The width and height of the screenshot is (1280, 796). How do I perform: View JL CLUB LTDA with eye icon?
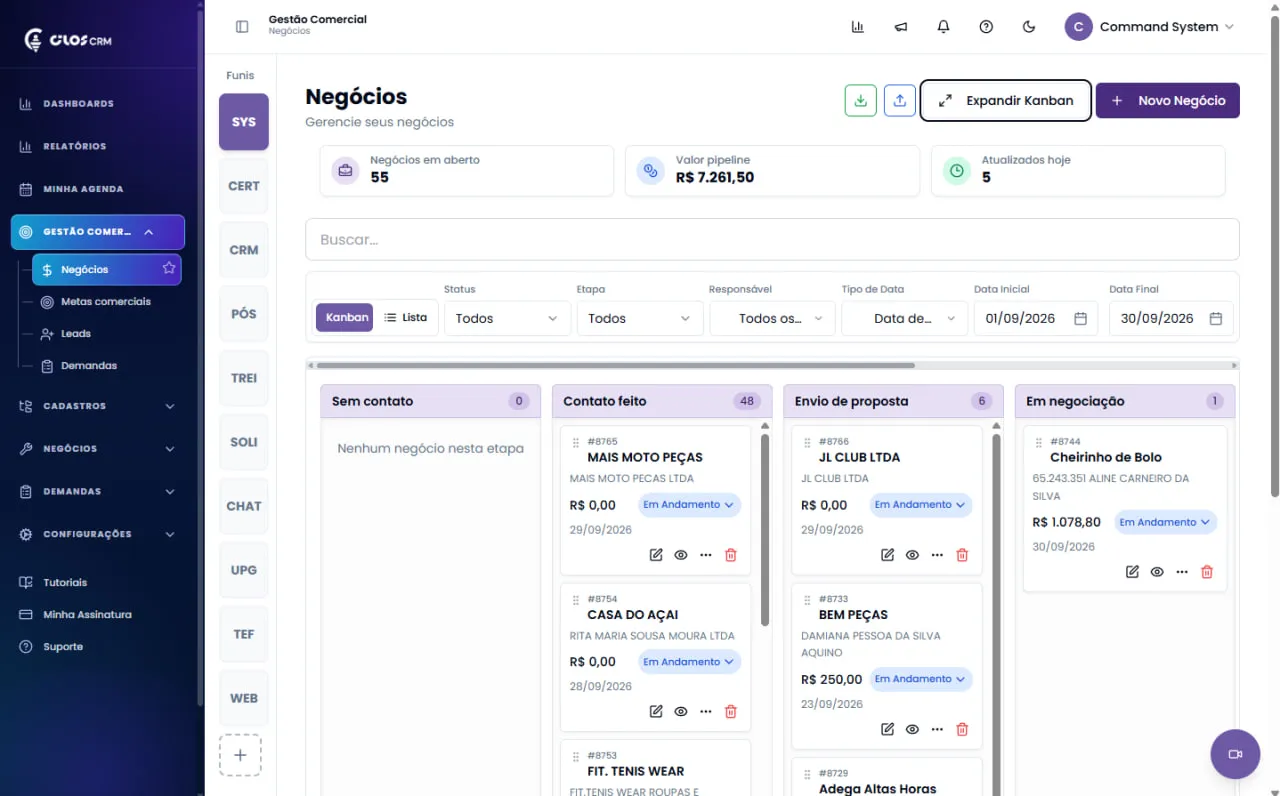click(912, 555)
